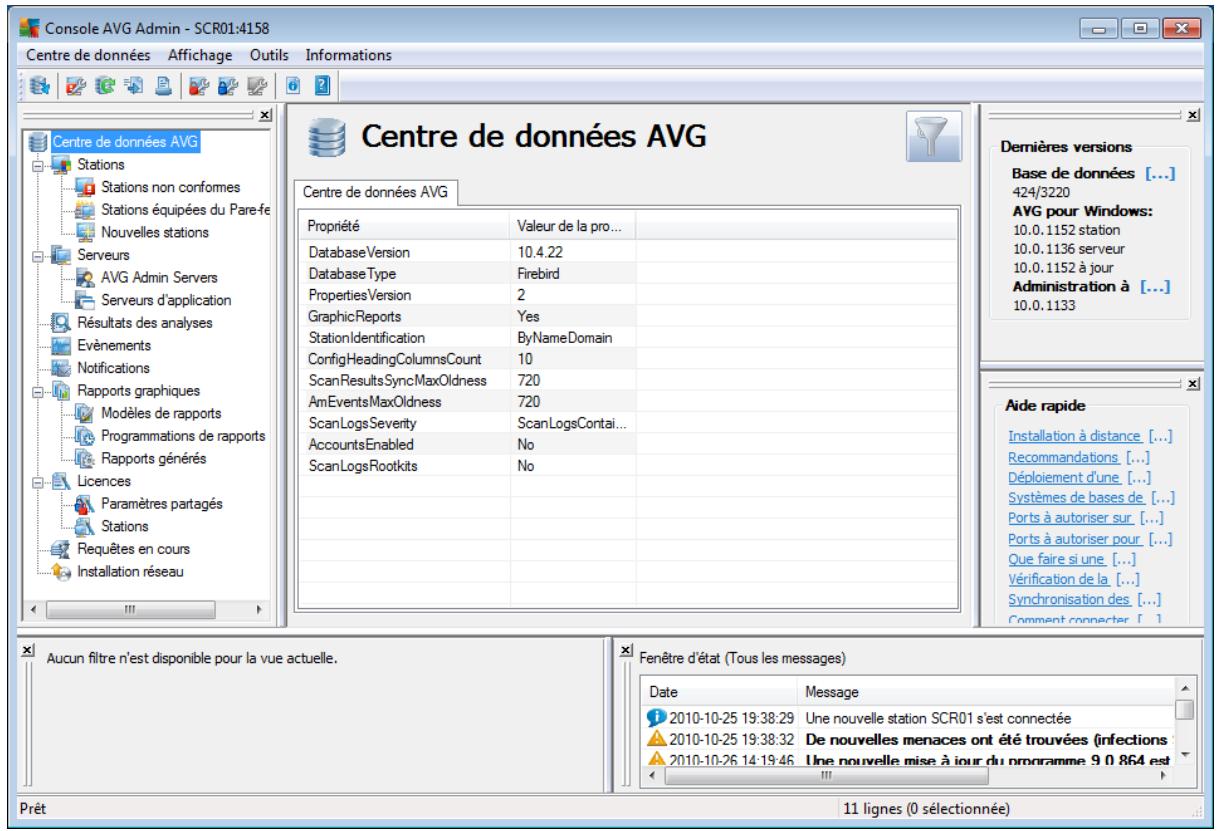The height and width of the screenshot is (831, 1220).
Task: Select Programmations de rapports tree item
Action: tap(182, 436)
